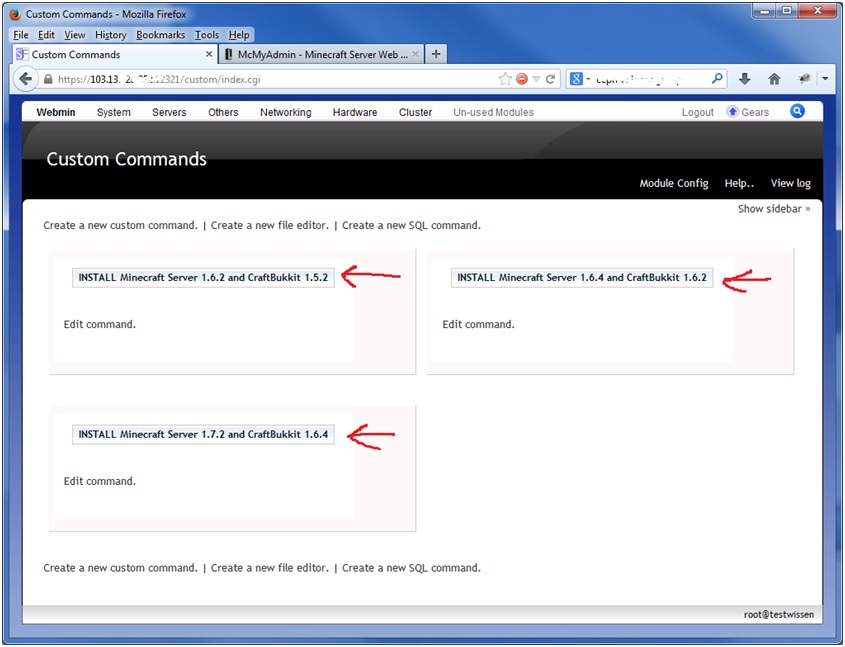
Task: Click the red stop loading icon
Action: click(x=522, y=79)
